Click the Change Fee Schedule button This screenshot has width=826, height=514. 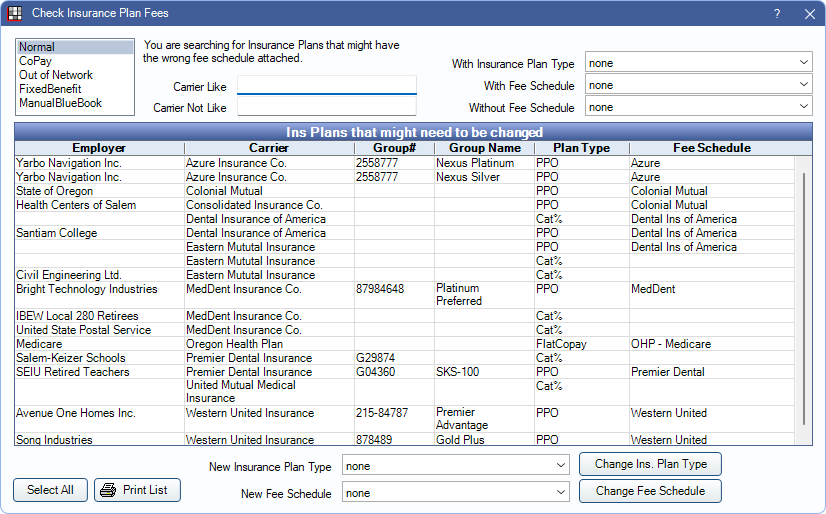[650, 491]
